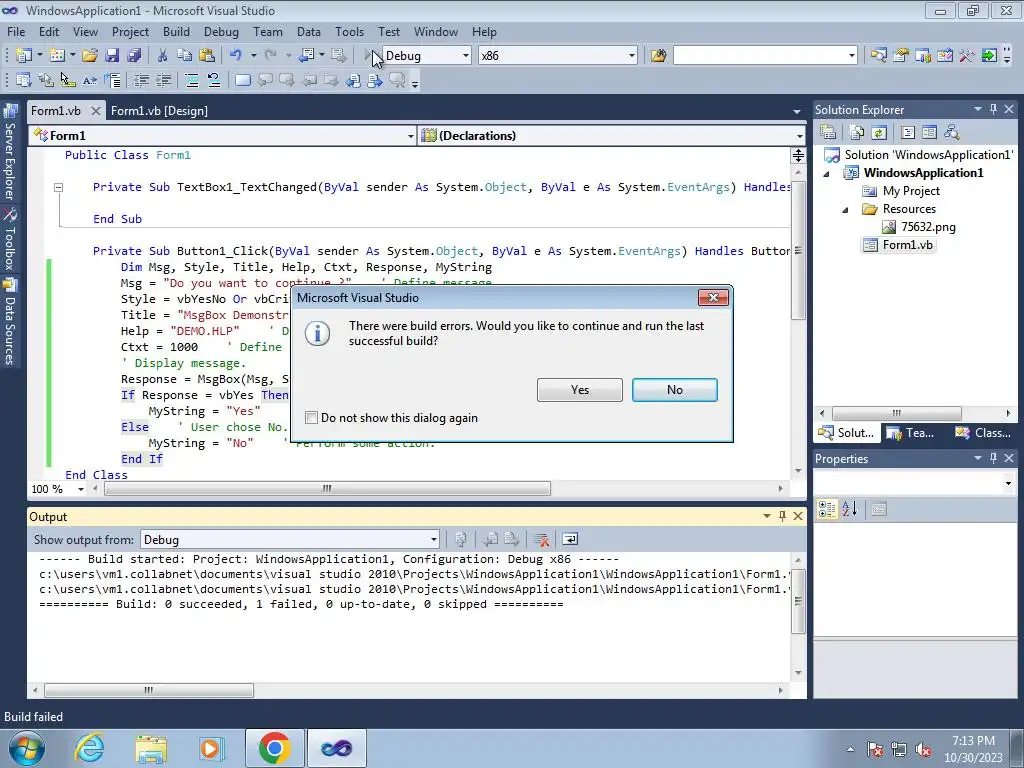Click Alphabetical sort icon in Properties

pos(849,509)
